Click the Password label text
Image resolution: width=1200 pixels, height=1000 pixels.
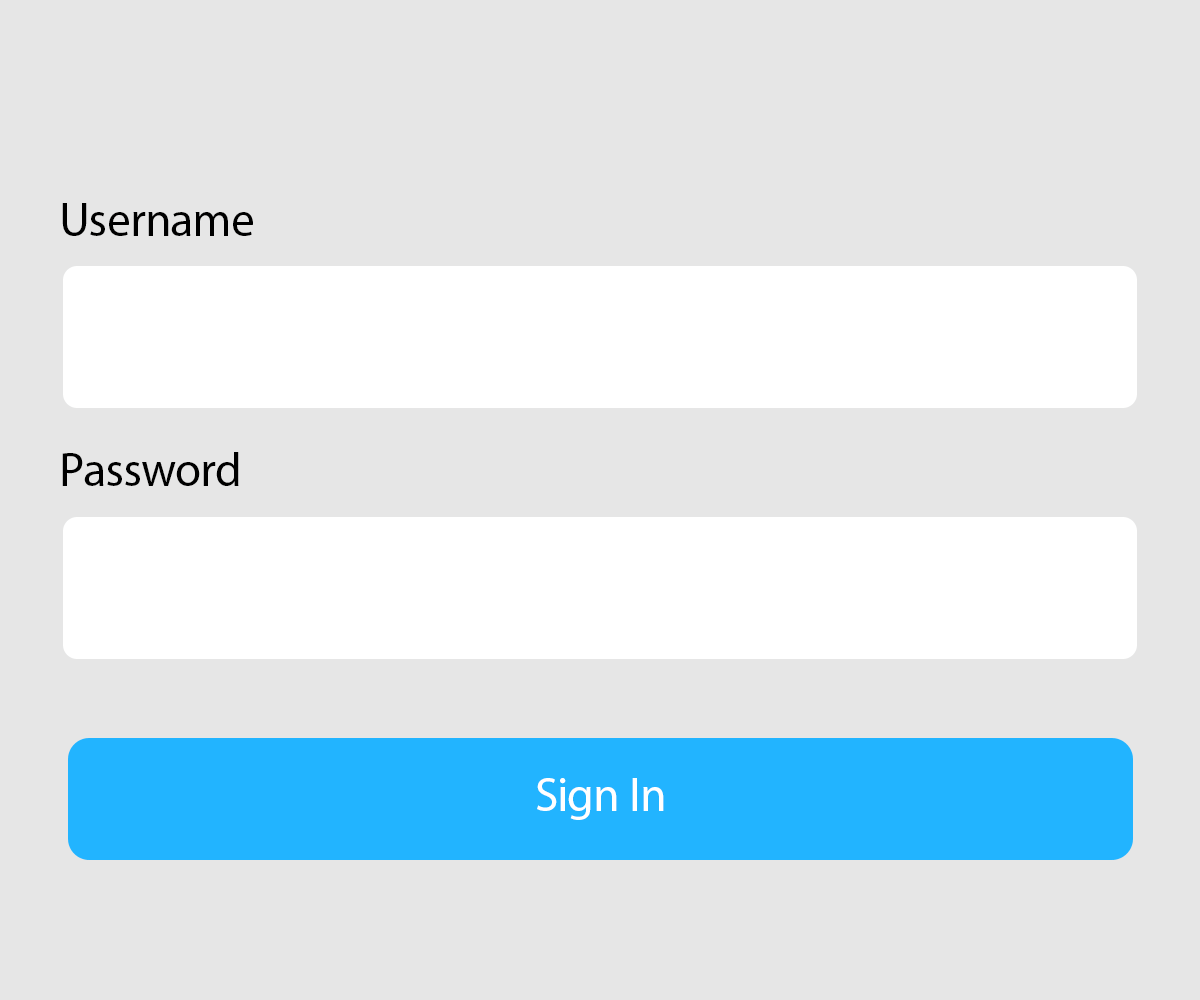(x=150, y=470)
